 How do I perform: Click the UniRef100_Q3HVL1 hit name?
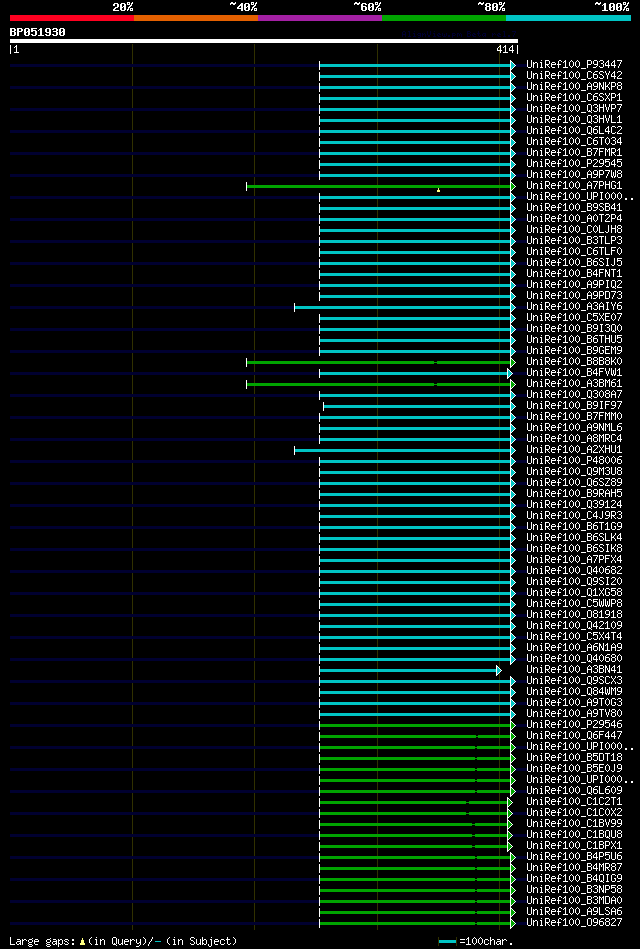point(574,119)
